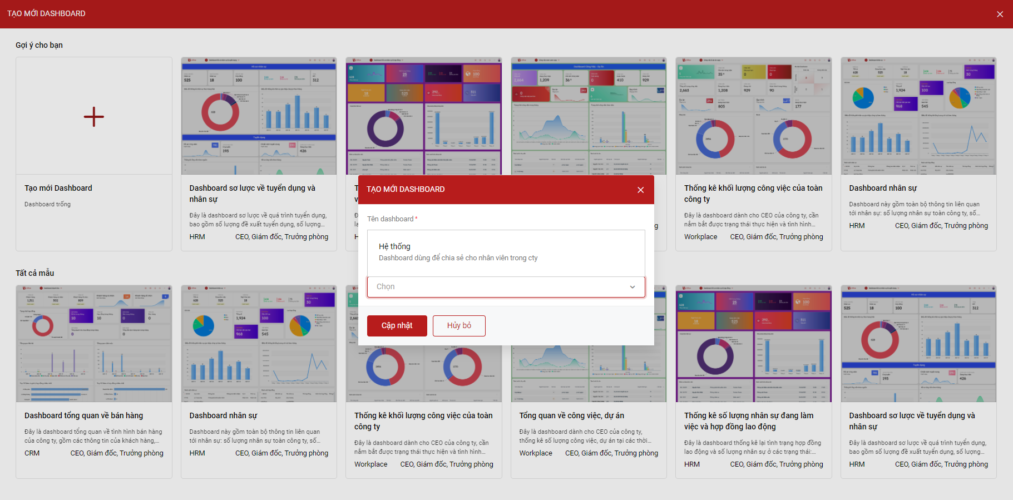The height and width of the screenshot is (500, 1013).
Task: Close the full-screen Tạo mới Dashboard page
Action: (999, 14)
